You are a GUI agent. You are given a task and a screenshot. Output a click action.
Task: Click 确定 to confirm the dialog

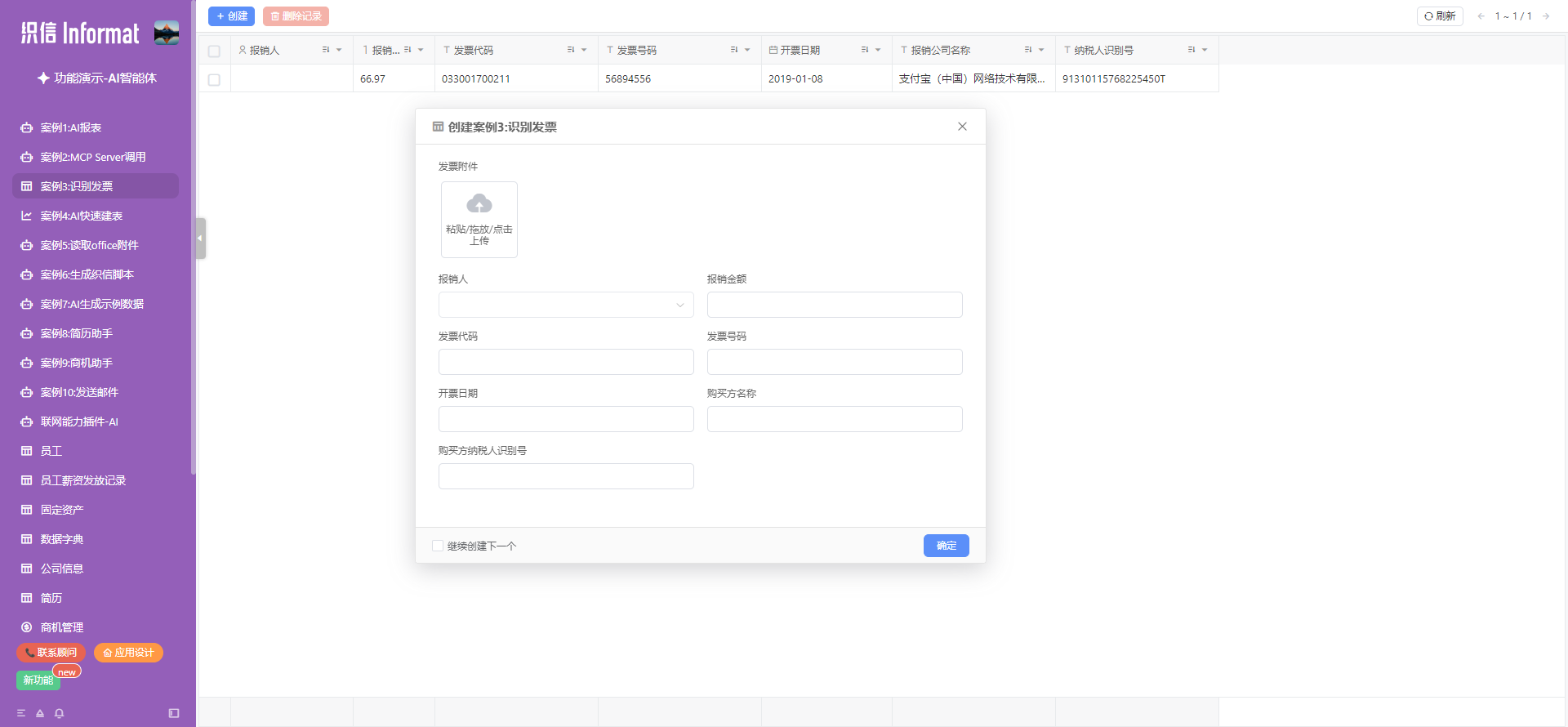tap(947, 546)
